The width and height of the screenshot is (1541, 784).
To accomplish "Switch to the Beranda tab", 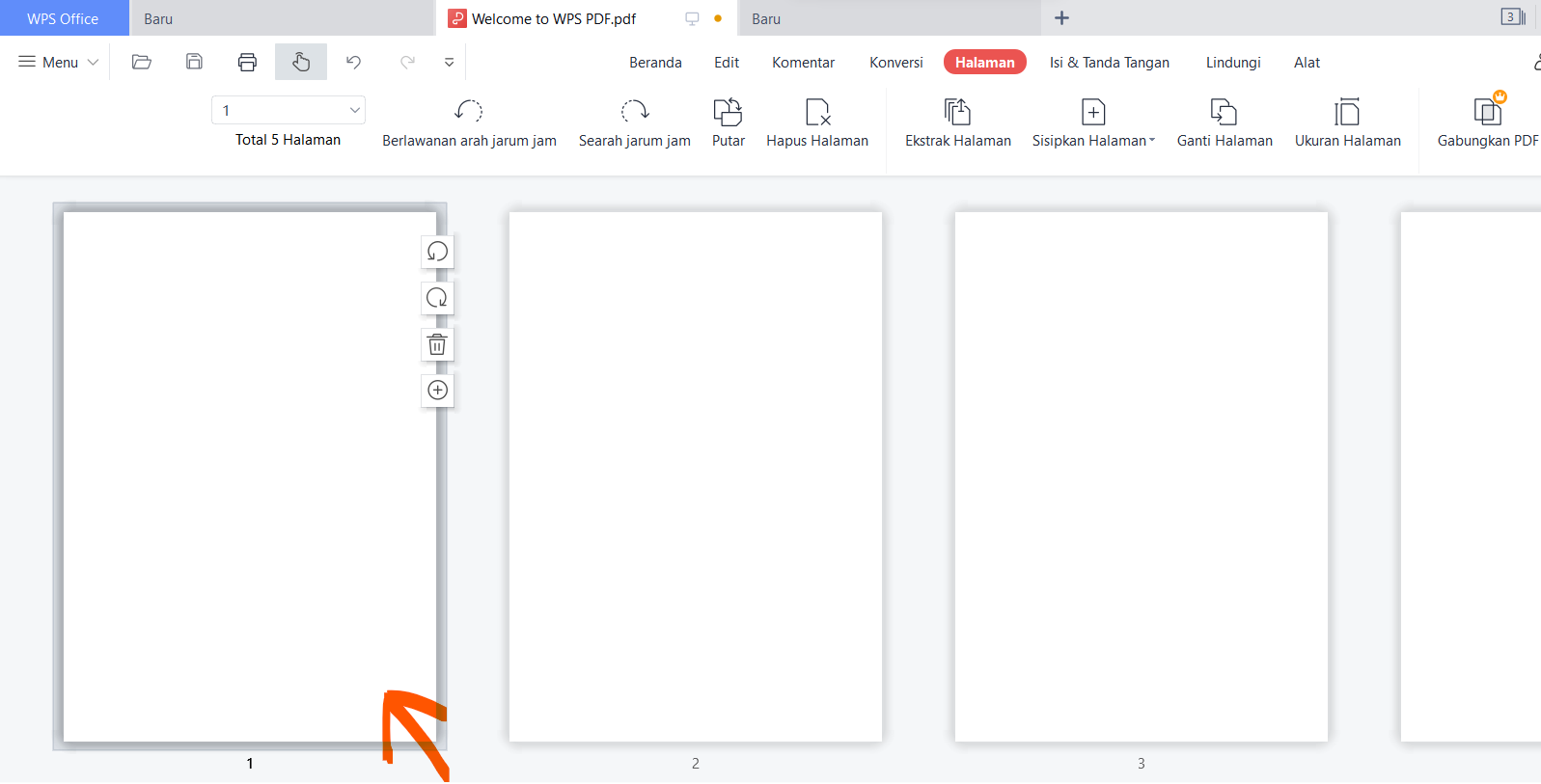I will [655, 63].
